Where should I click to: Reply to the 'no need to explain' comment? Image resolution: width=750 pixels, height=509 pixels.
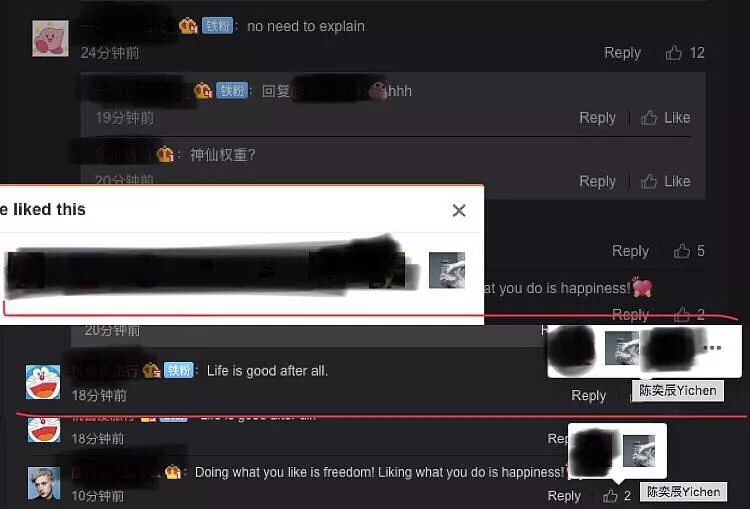(622, 53)
